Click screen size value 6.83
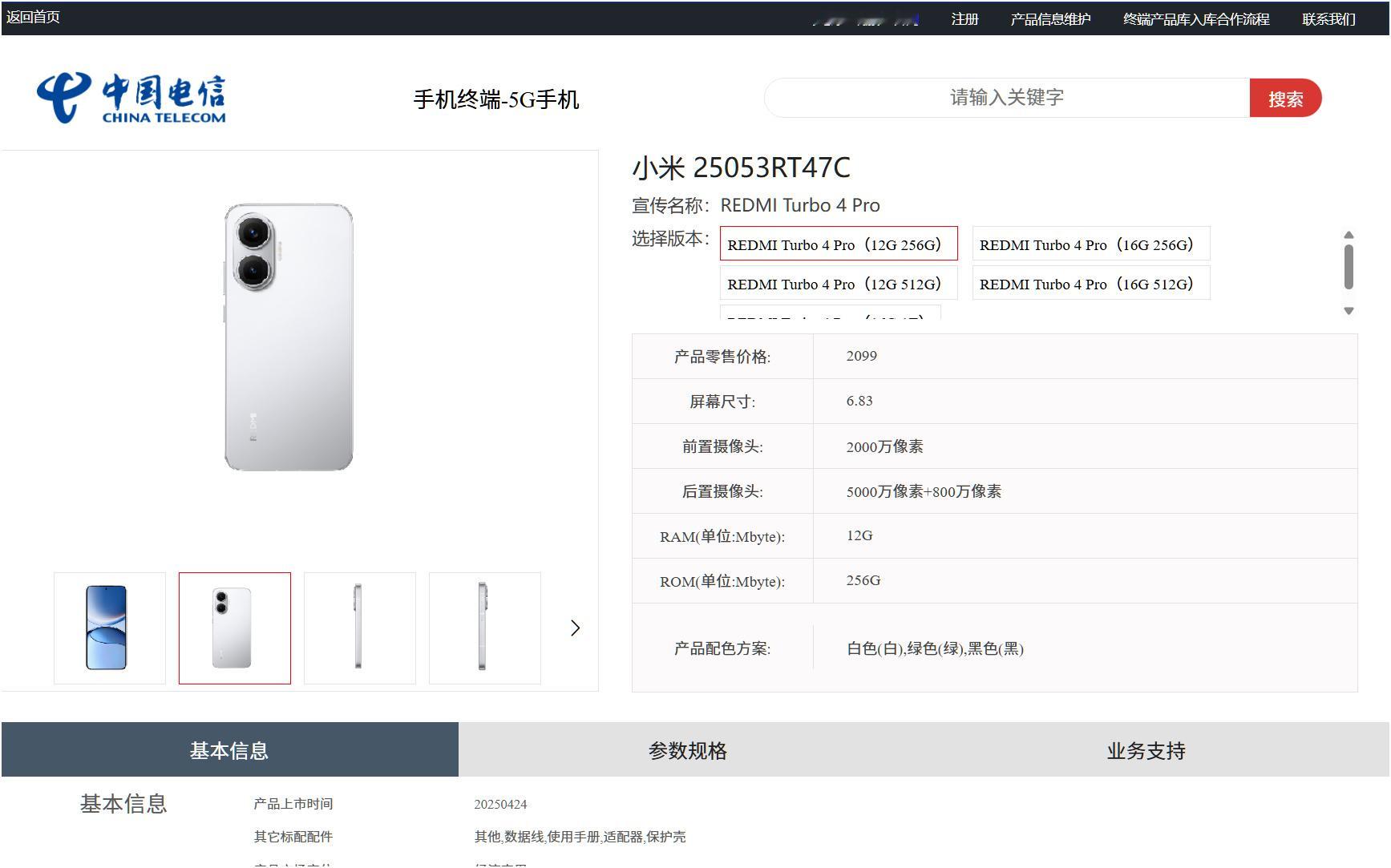 click(x=859, y=401)
